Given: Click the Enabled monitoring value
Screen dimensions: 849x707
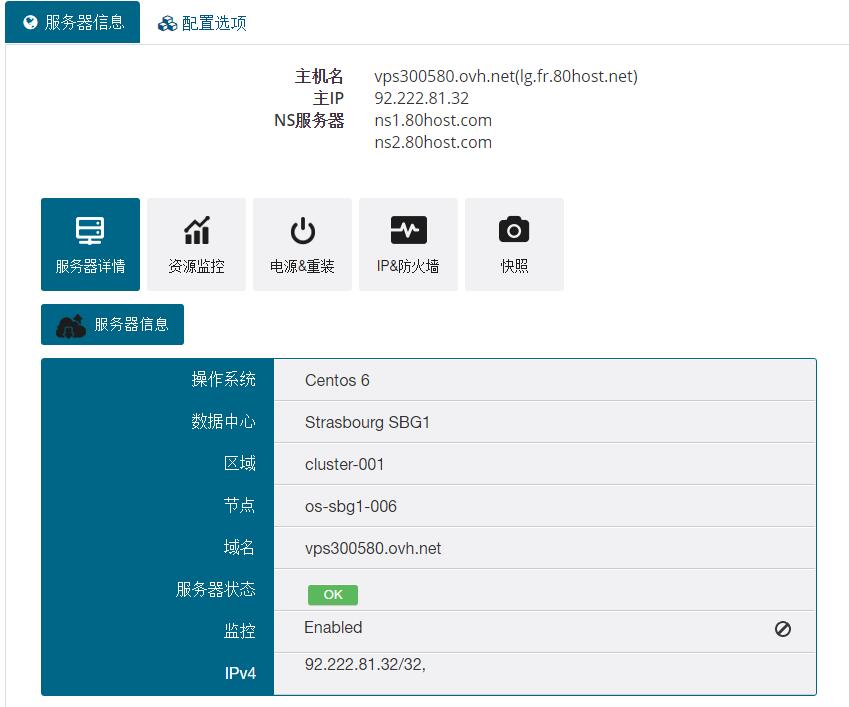Looking at the screenshot, I should [333, 627].
